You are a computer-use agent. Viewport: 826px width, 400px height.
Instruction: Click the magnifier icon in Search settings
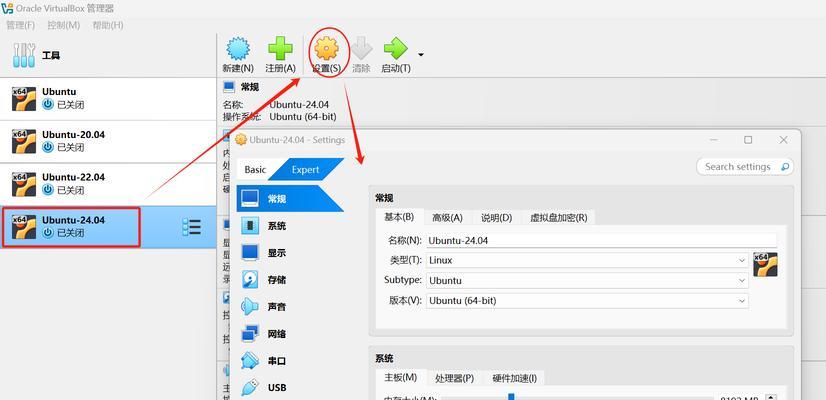785,167
